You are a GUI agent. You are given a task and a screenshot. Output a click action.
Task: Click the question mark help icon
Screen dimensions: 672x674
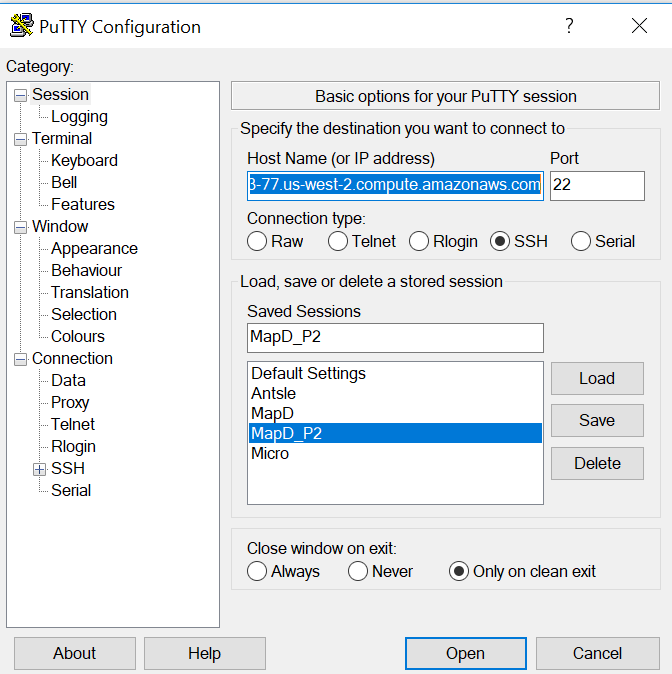(x=569, y=27)
